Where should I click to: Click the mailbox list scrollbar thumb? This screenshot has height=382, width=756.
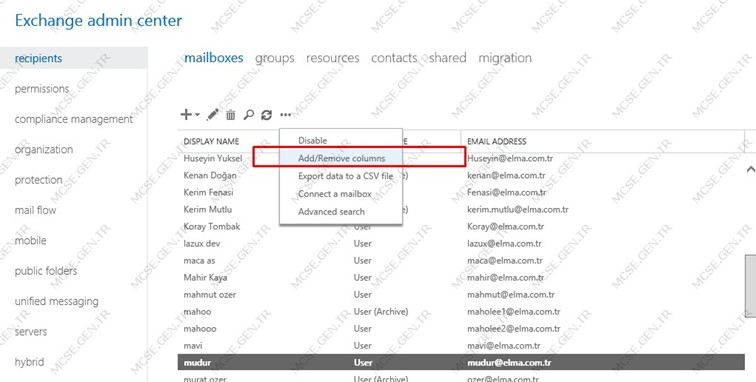tap(750, 286)
